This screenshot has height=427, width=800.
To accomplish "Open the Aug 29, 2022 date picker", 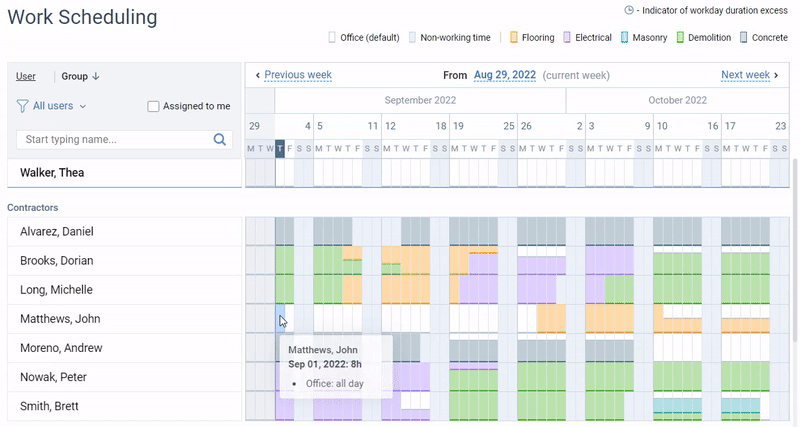I will (505, 75).
